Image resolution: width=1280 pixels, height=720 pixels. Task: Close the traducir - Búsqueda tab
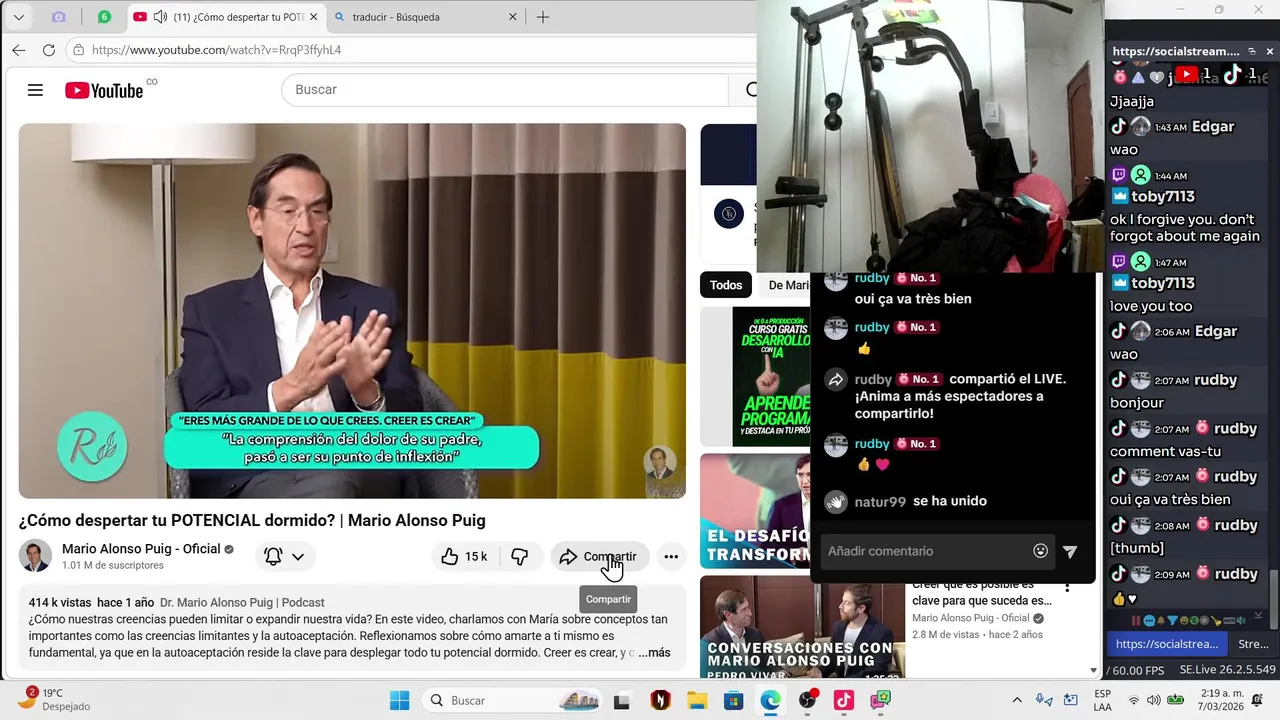point(513,17)
